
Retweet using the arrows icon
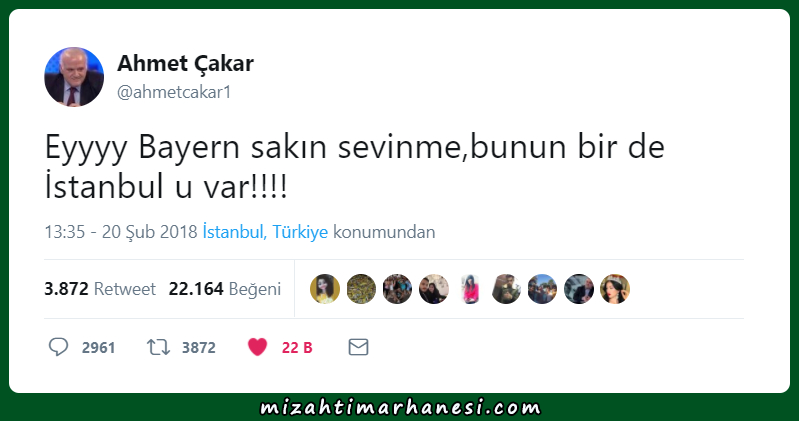(x=158, y=348)
